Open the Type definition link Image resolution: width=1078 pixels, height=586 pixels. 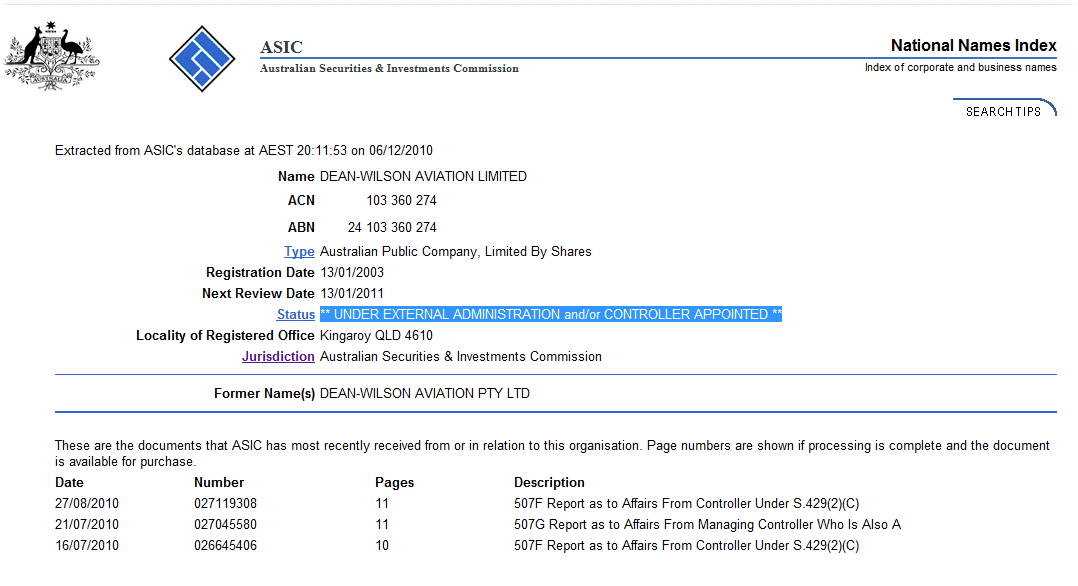299,252
